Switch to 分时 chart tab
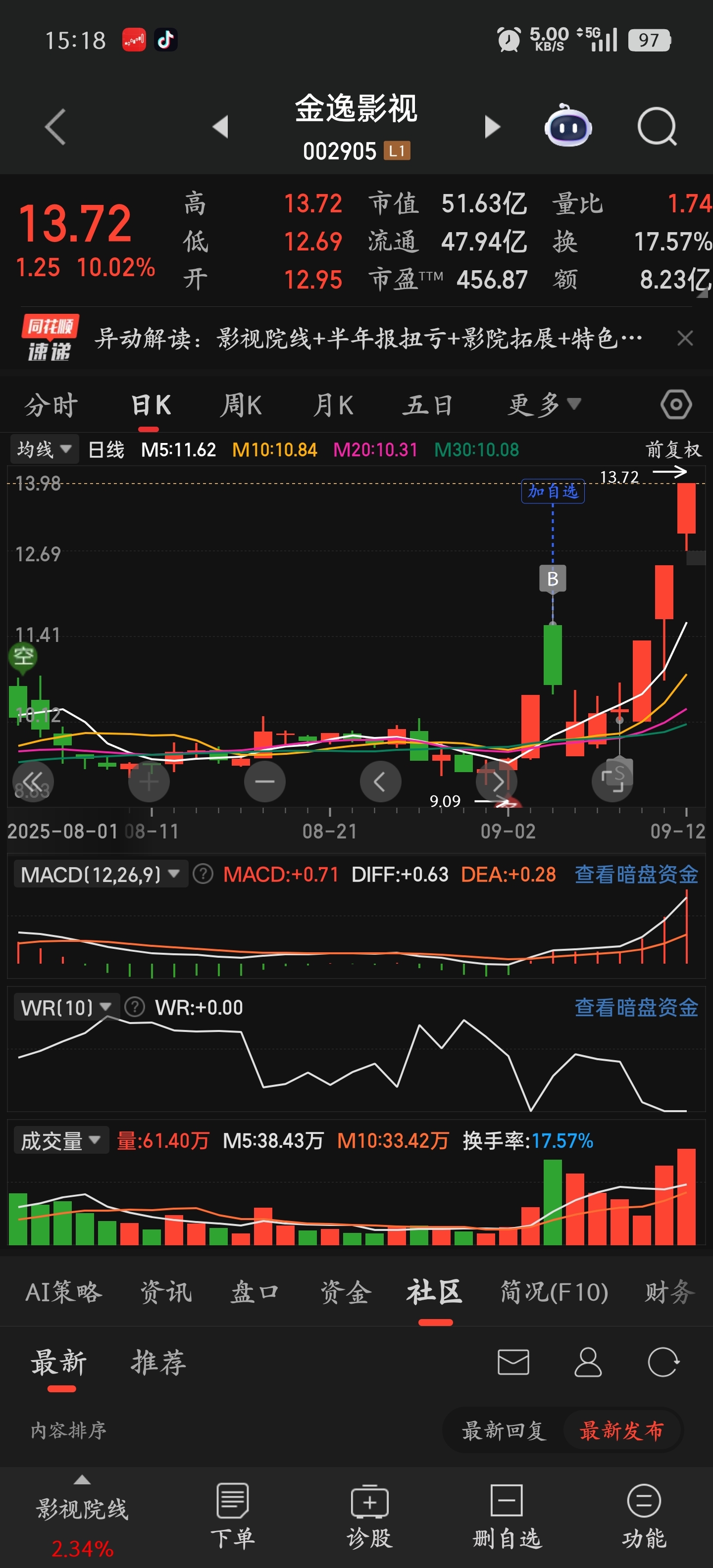Image resolution: width=713 pixels, height=1568 pixels. coord(51,405)
